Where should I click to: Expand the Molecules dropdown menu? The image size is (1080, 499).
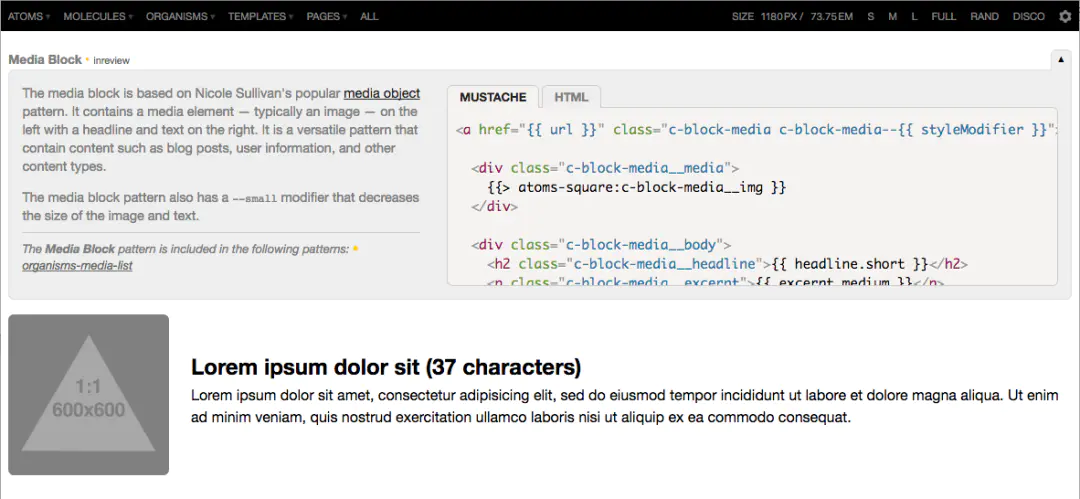click(98, 16)
